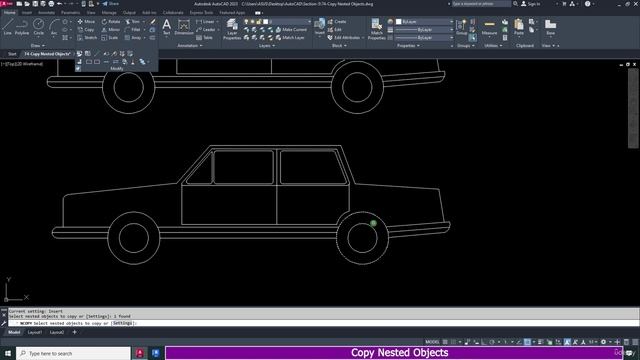Click Match Properties tool
The width and height of the screenshot is (640, 360).
pyautogui.click(x=376, y=29)
